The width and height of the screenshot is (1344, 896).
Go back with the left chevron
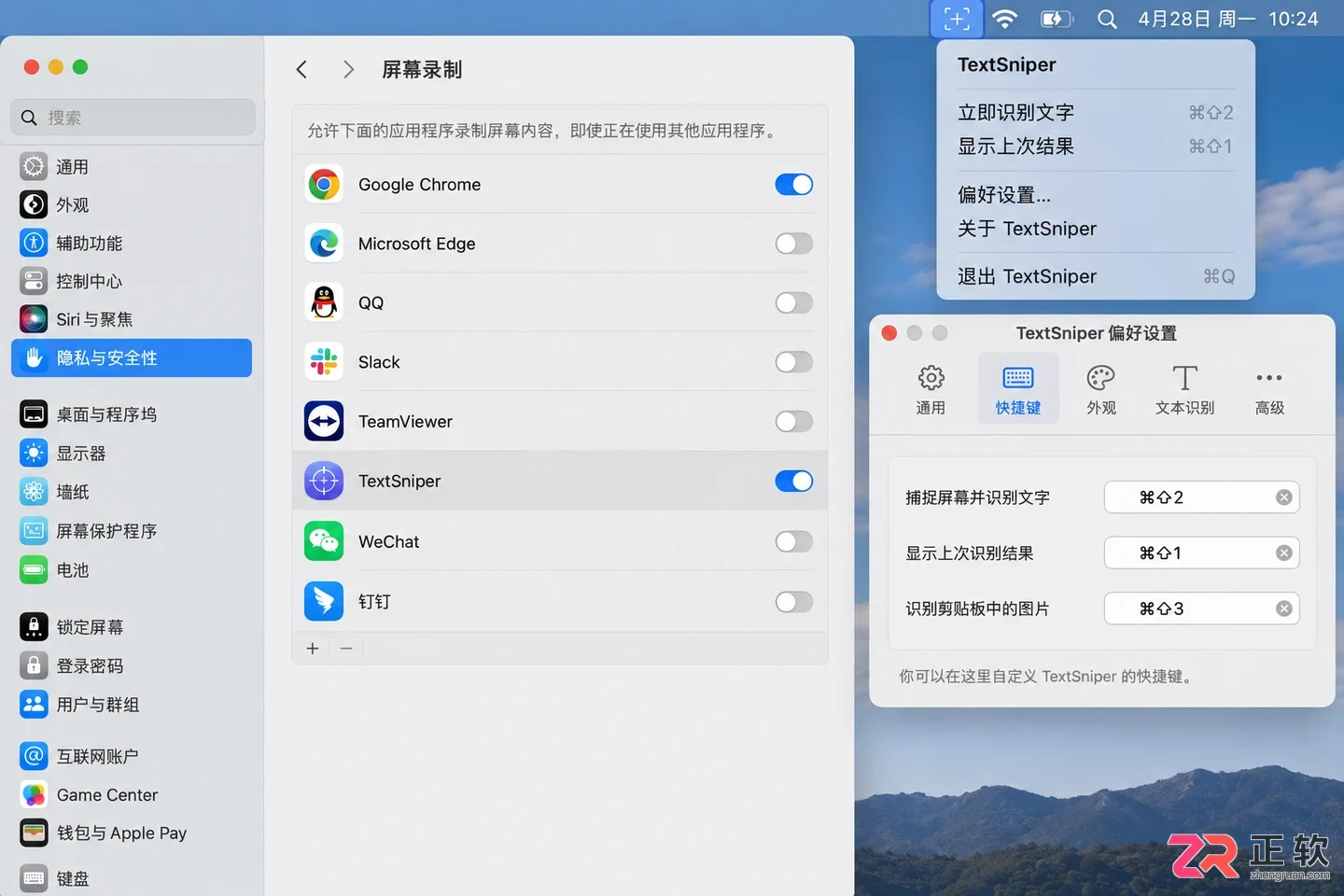pos(301,70)
